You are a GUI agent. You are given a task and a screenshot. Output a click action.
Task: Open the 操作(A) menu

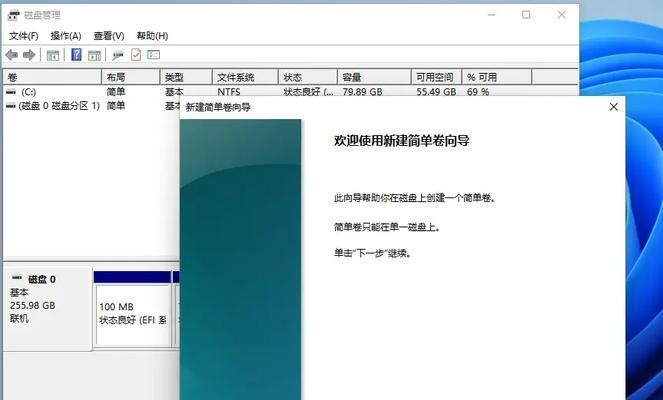(x=66, y=36)
